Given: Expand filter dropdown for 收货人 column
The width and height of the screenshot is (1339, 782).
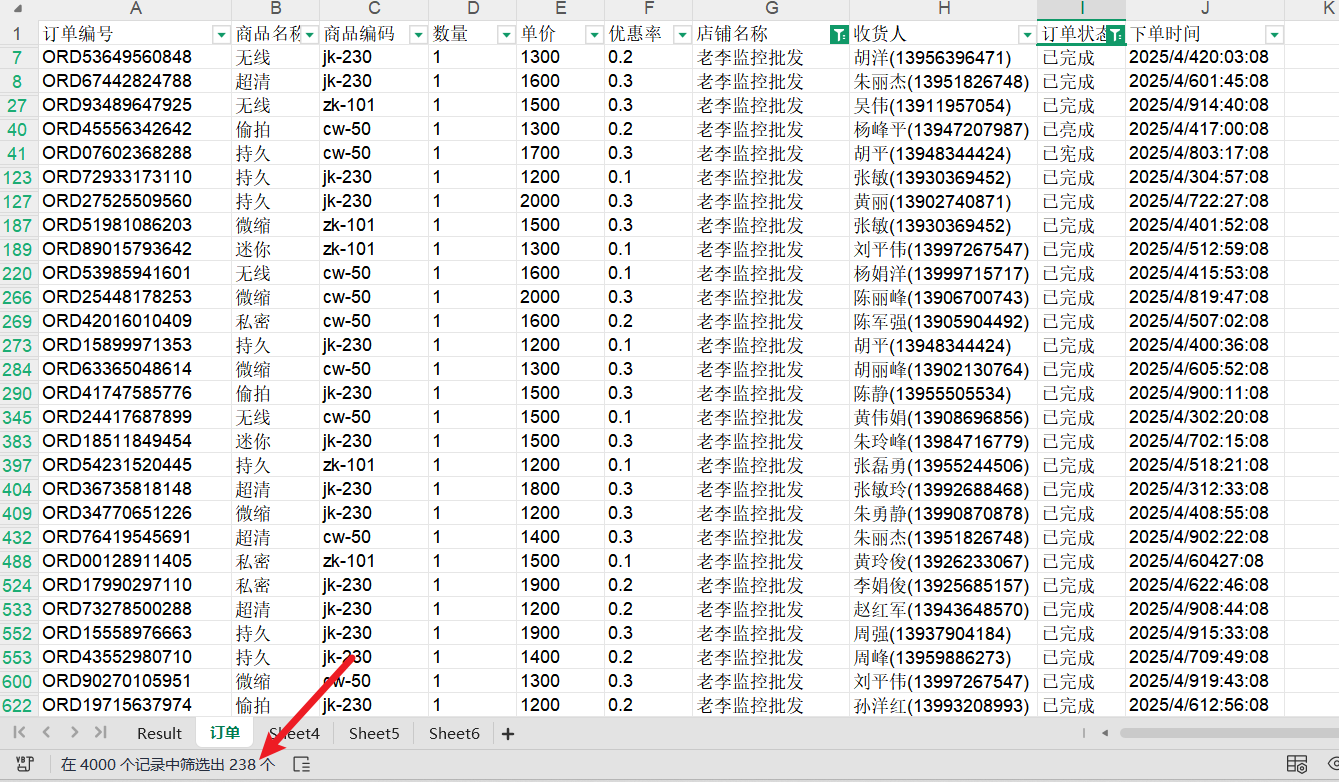Looking at the screenshot, I should tap(1025, 34).
